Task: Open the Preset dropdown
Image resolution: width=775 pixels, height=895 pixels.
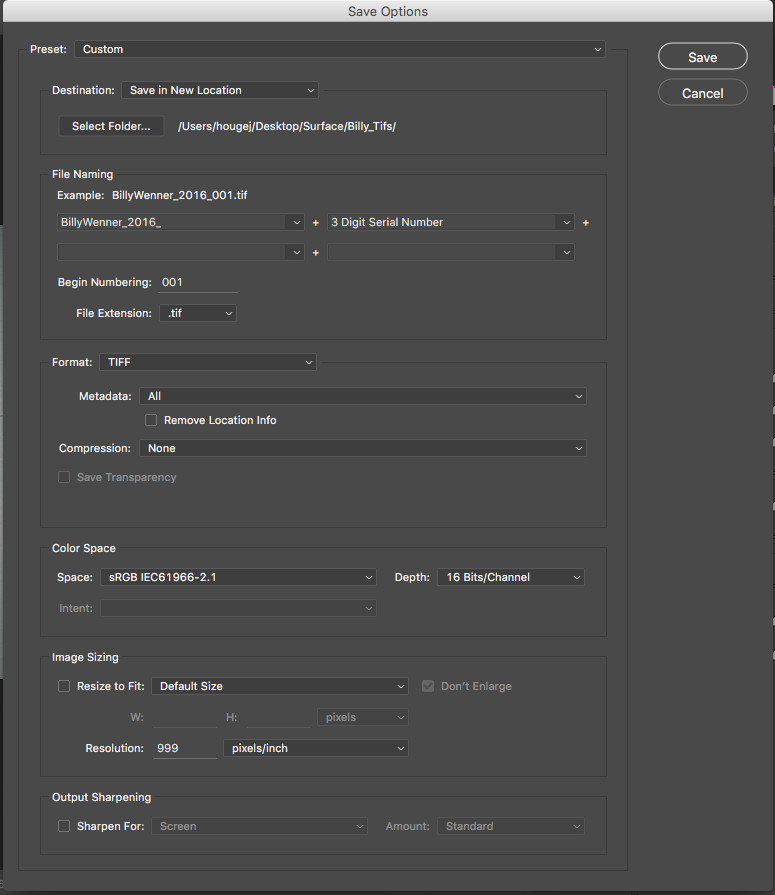Action: tap(339, 49)
